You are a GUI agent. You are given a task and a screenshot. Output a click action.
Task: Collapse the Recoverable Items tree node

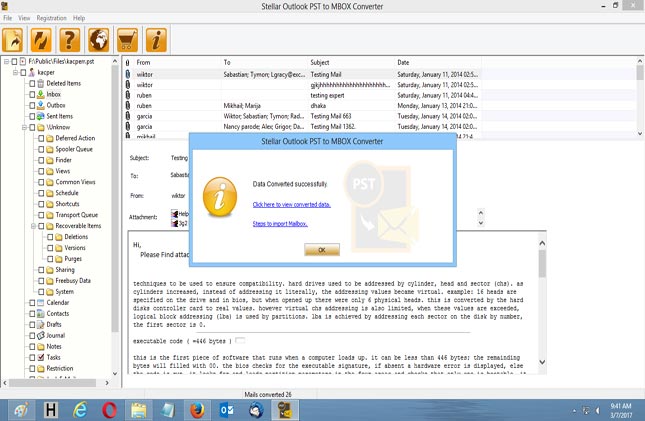[x=33, y=226]
